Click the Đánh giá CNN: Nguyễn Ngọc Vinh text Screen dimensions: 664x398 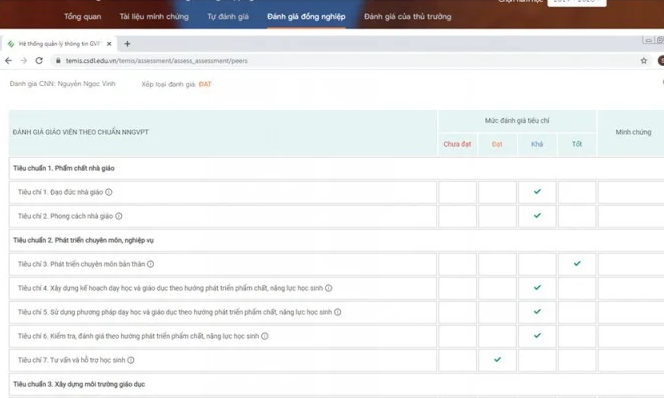pos(62,84)
